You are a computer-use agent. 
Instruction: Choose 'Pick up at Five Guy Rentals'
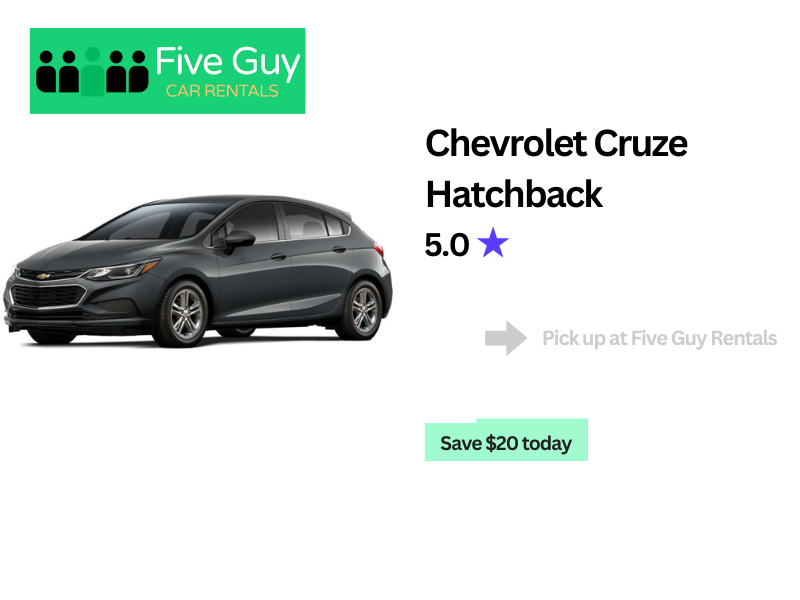pos(659,338)
